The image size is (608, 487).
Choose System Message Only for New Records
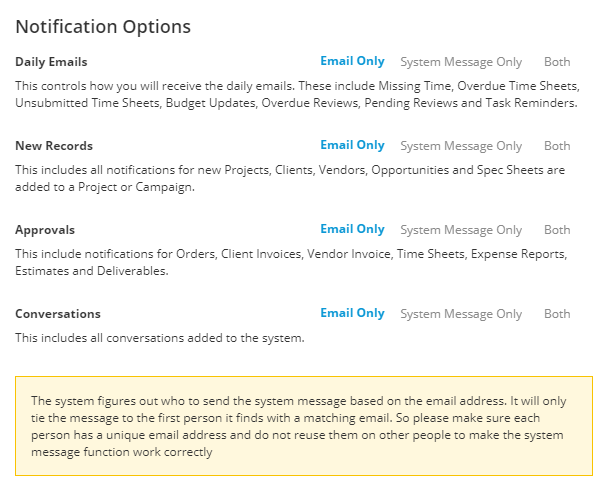pyautogui.click(x=461, y=146)
